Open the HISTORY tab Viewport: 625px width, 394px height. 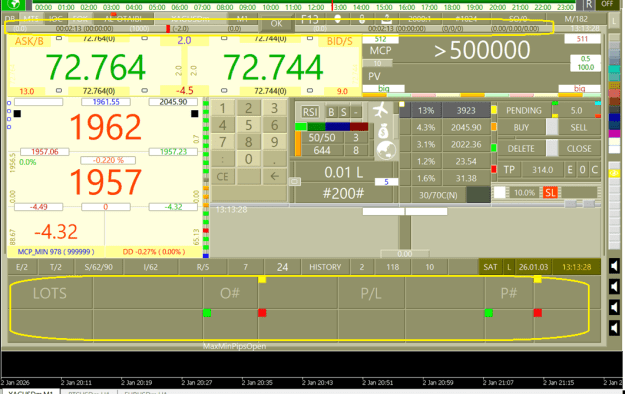click(325, 267)
